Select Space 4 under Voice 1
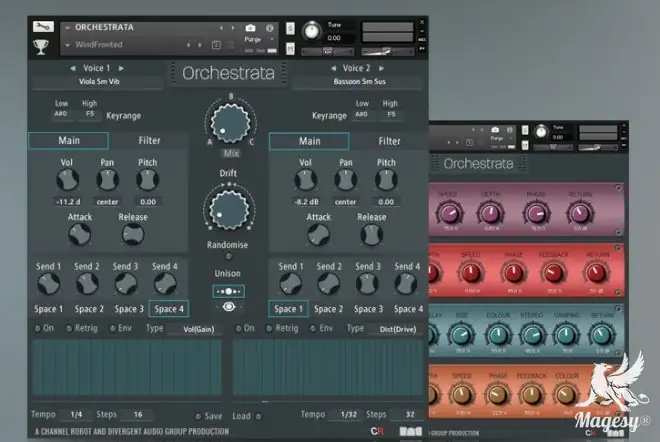This screenshot has width=660, height=442. coord(169,309)
